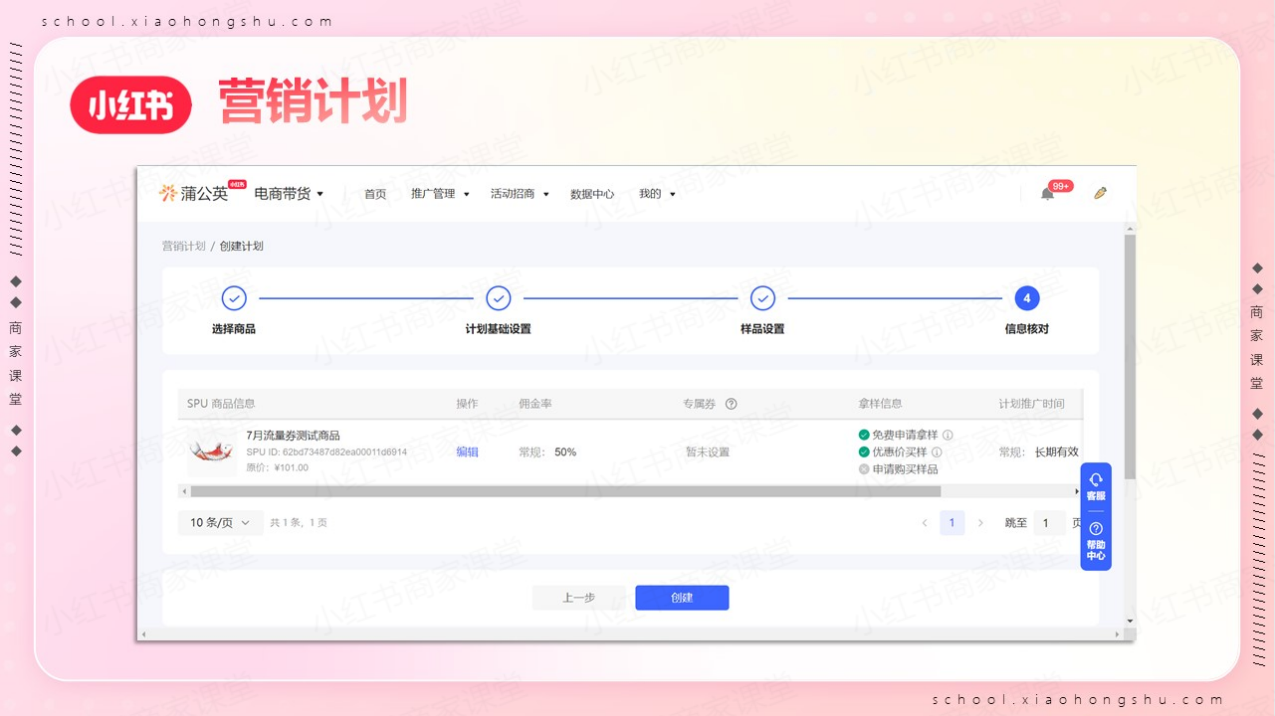Screen dimensions: 1275x716
Task: Click the 计划推广时间 column header
Action: click(1031, 404)
